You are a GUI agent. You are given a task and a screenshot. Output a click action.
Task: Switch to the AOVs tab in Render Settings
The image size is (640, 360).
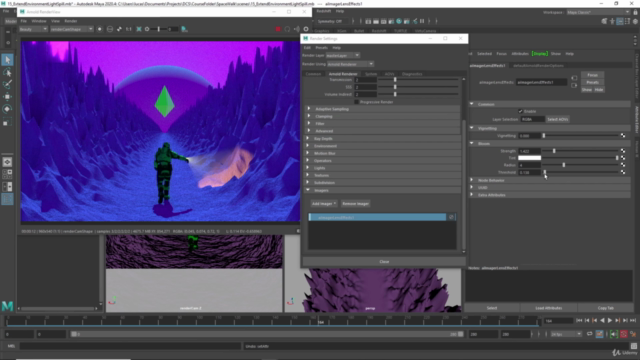click(x=389, y=74)
